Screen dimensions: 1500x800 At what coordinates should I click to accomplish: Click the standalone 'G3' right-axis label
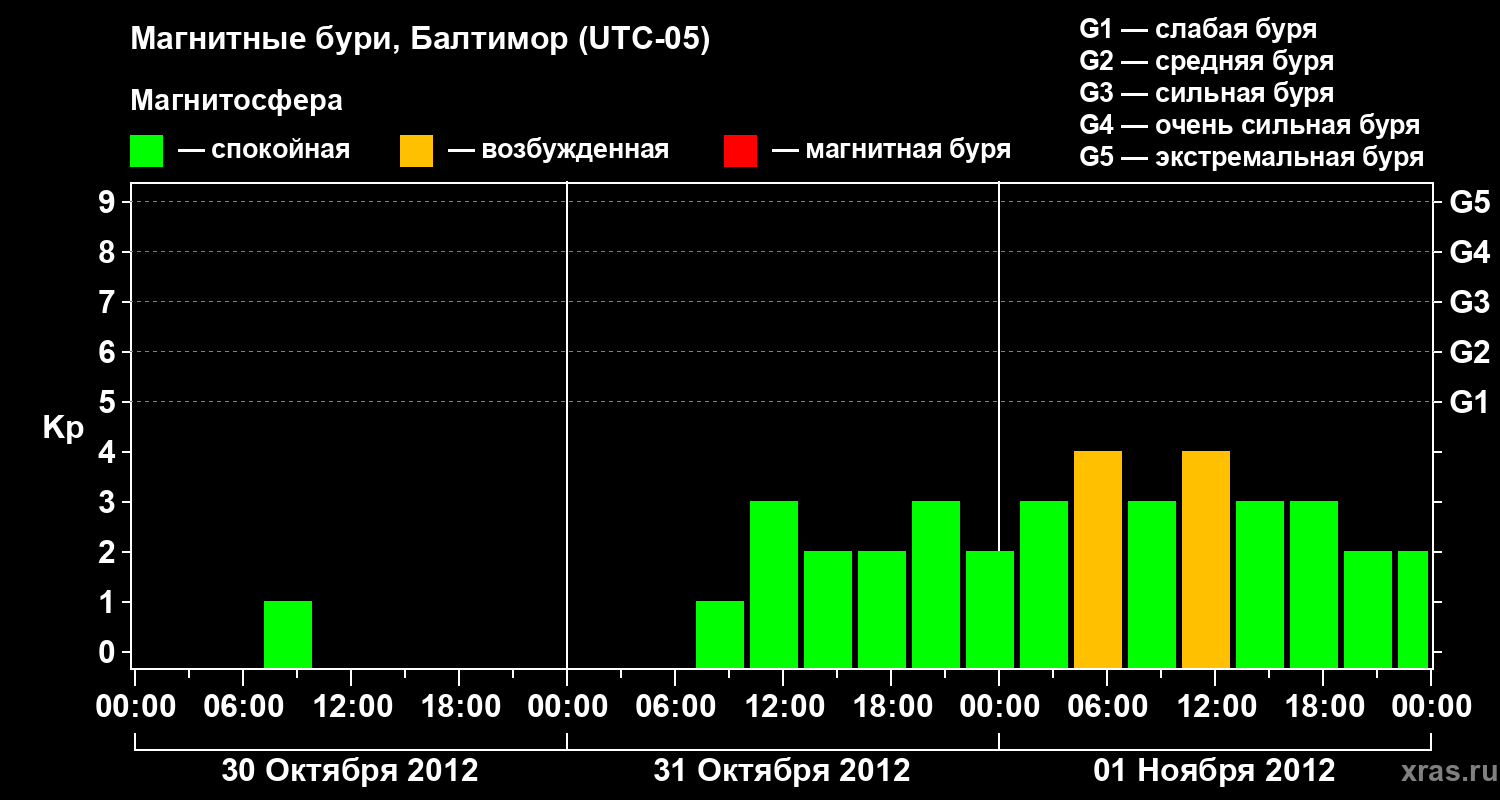pos(1469,302)
